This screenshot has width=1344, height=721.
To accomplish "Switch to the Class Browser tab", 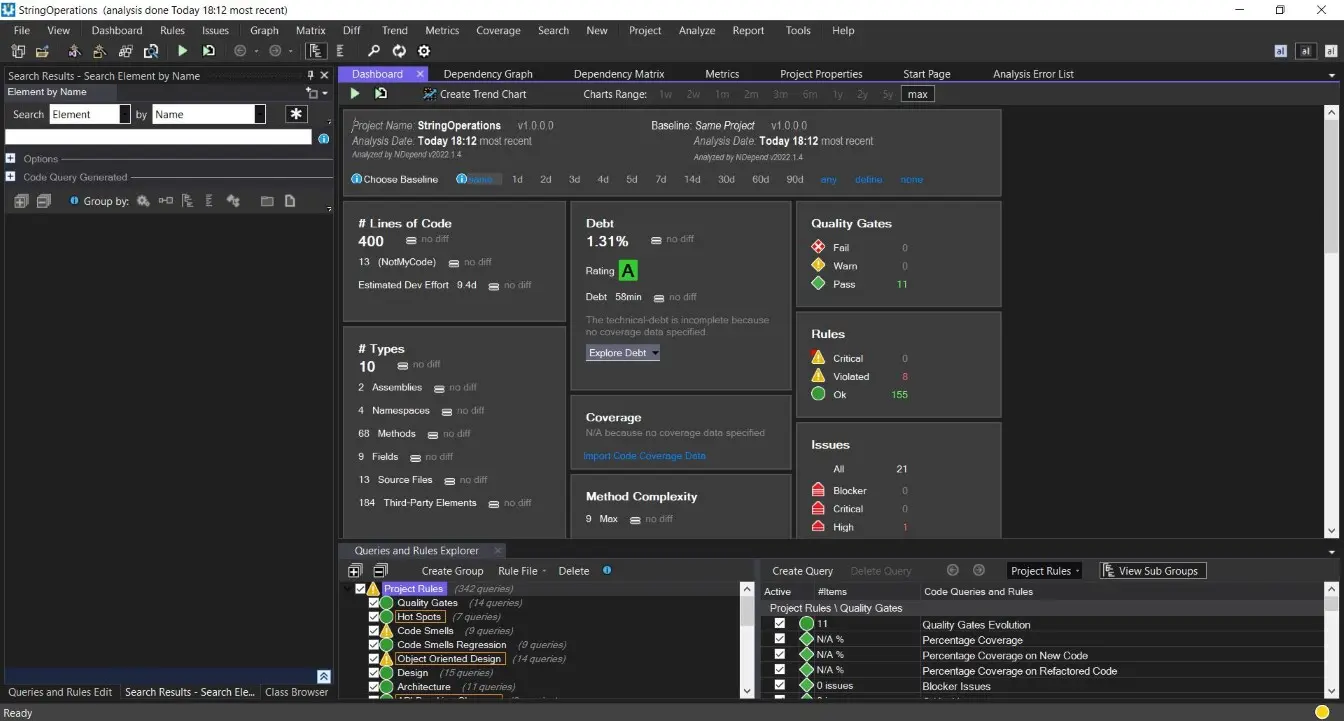I will (x=296, y=692).
